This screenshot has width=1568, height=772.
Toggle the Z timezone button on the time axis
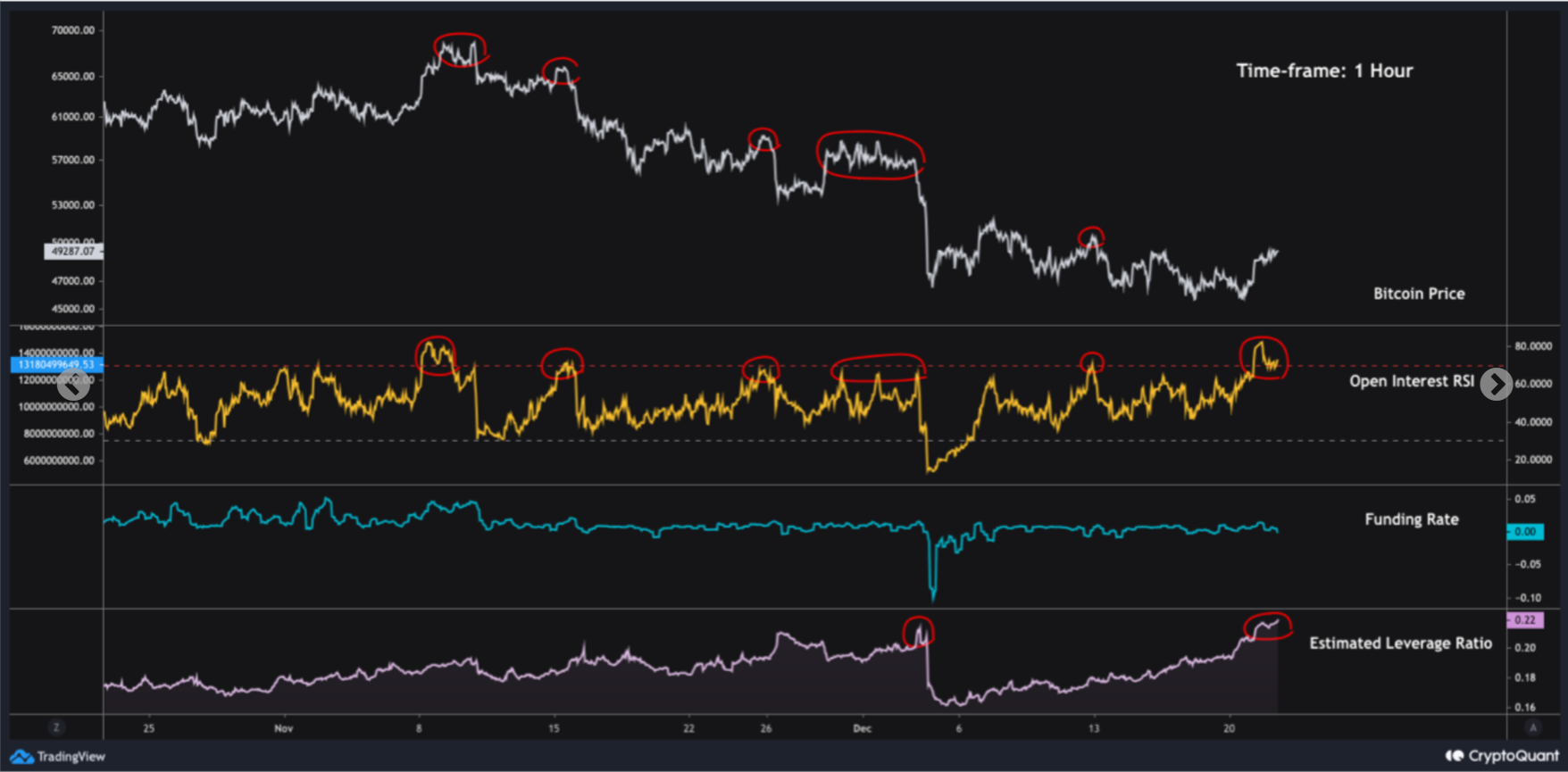click(x=56, y=727)
